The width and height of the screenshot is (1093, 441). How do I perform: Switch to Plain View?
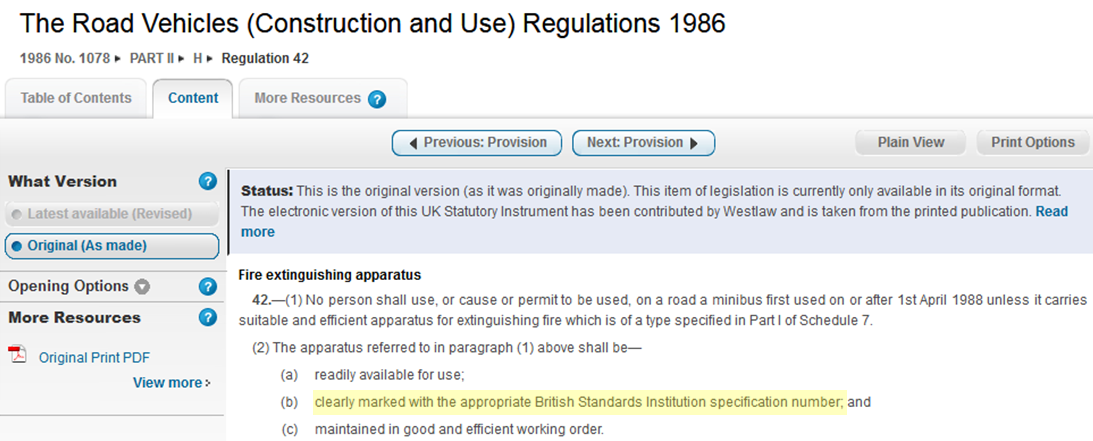911,142
